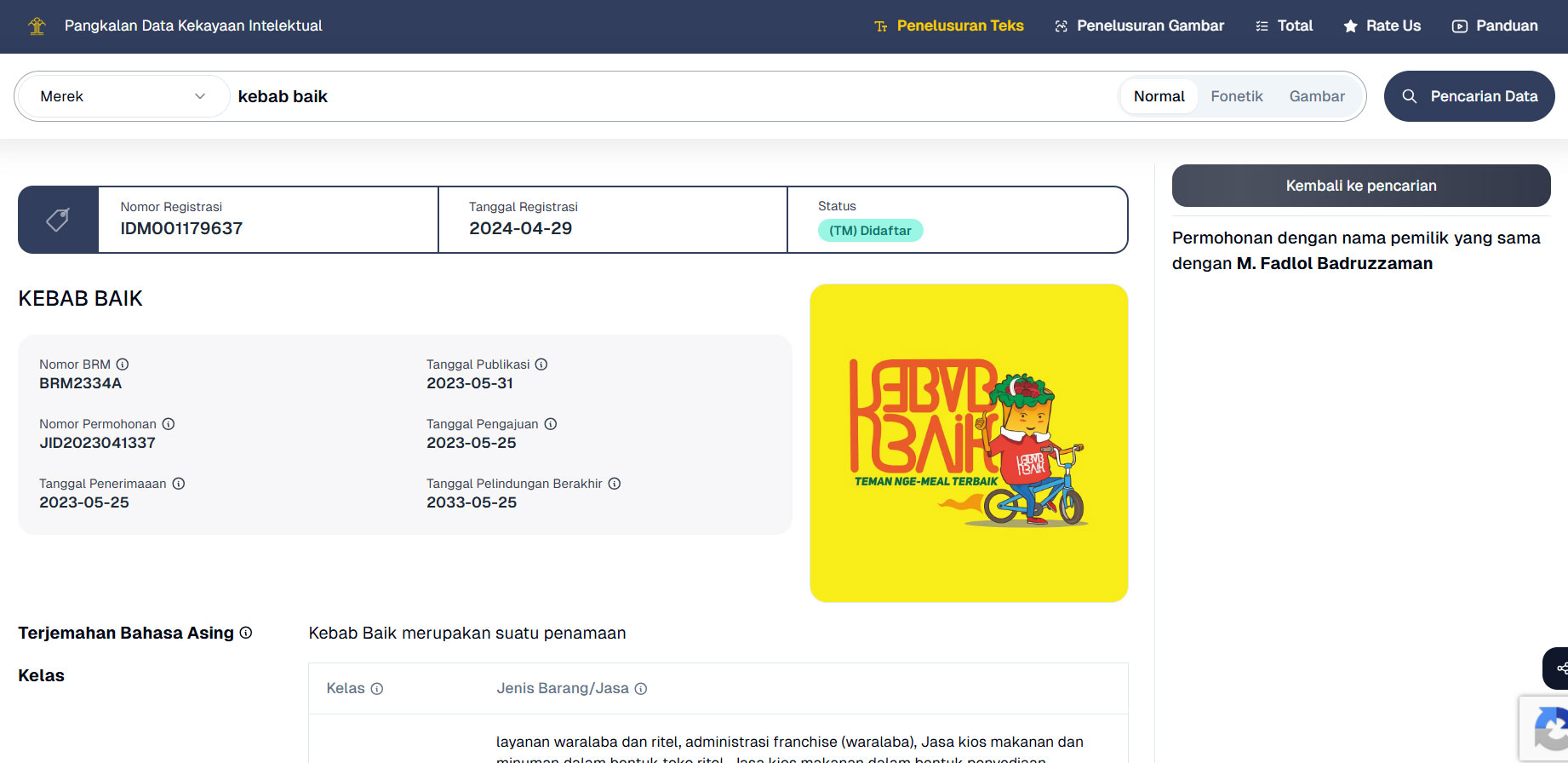The height and width of the screenshot is (763, 1568).
Task: Click info icon next to Jenis Barang/Jasa
Action: click(641, 689)
